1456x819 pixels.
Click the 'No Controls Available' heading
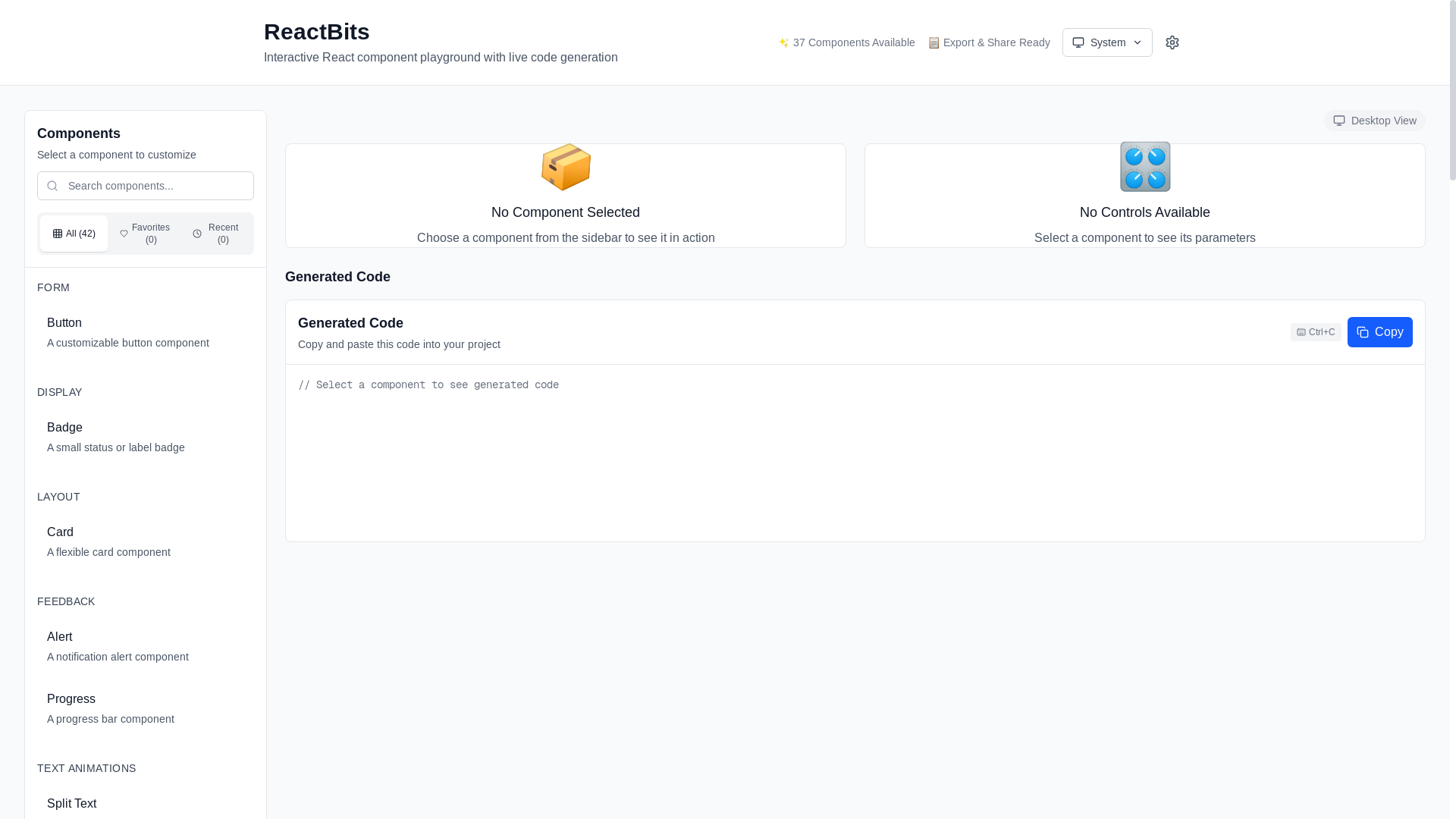(1145, 212)
